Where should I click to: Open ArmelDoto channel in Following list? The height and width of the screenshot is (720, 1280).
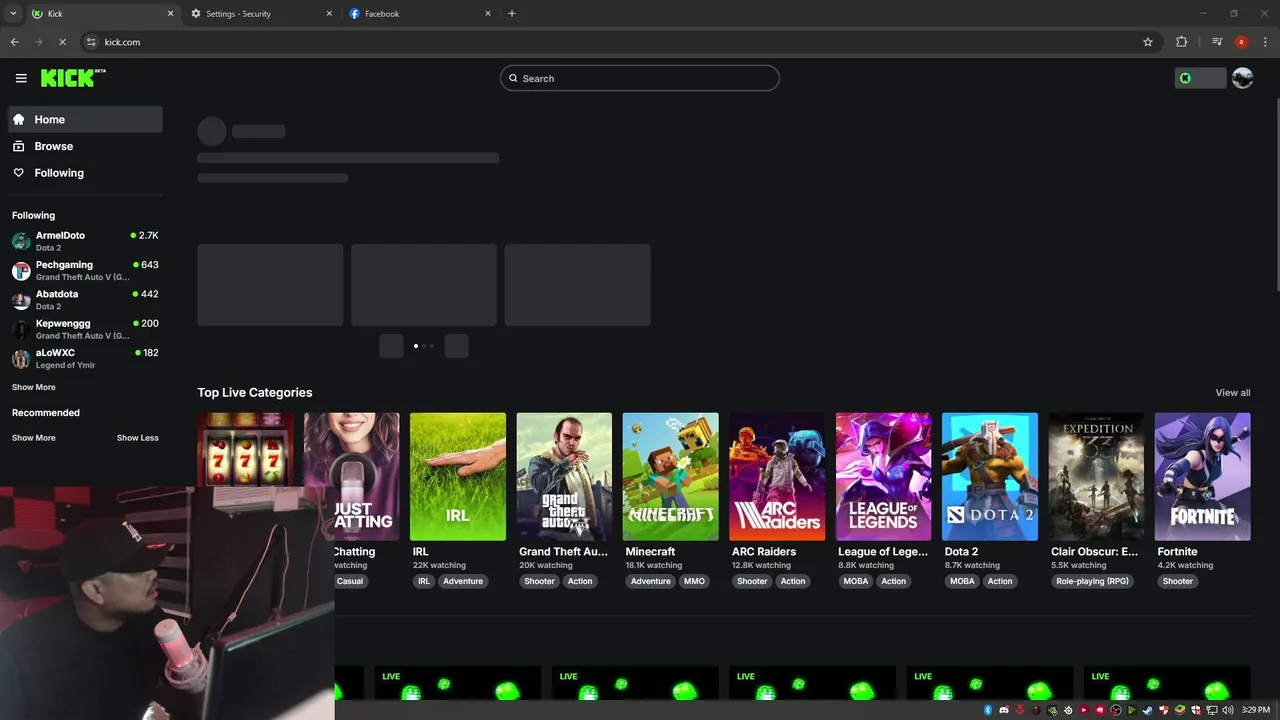tap(85, 241)
